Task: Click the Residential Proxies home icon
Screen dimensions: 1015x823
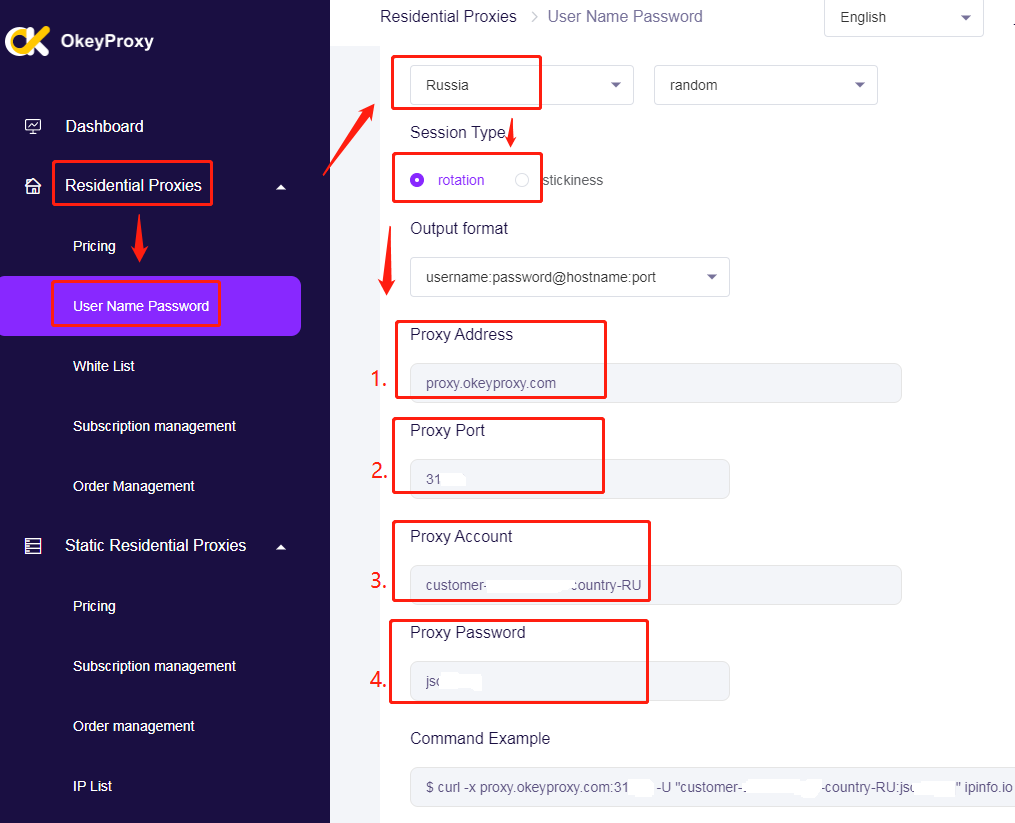Action: [x=33, y=186]
